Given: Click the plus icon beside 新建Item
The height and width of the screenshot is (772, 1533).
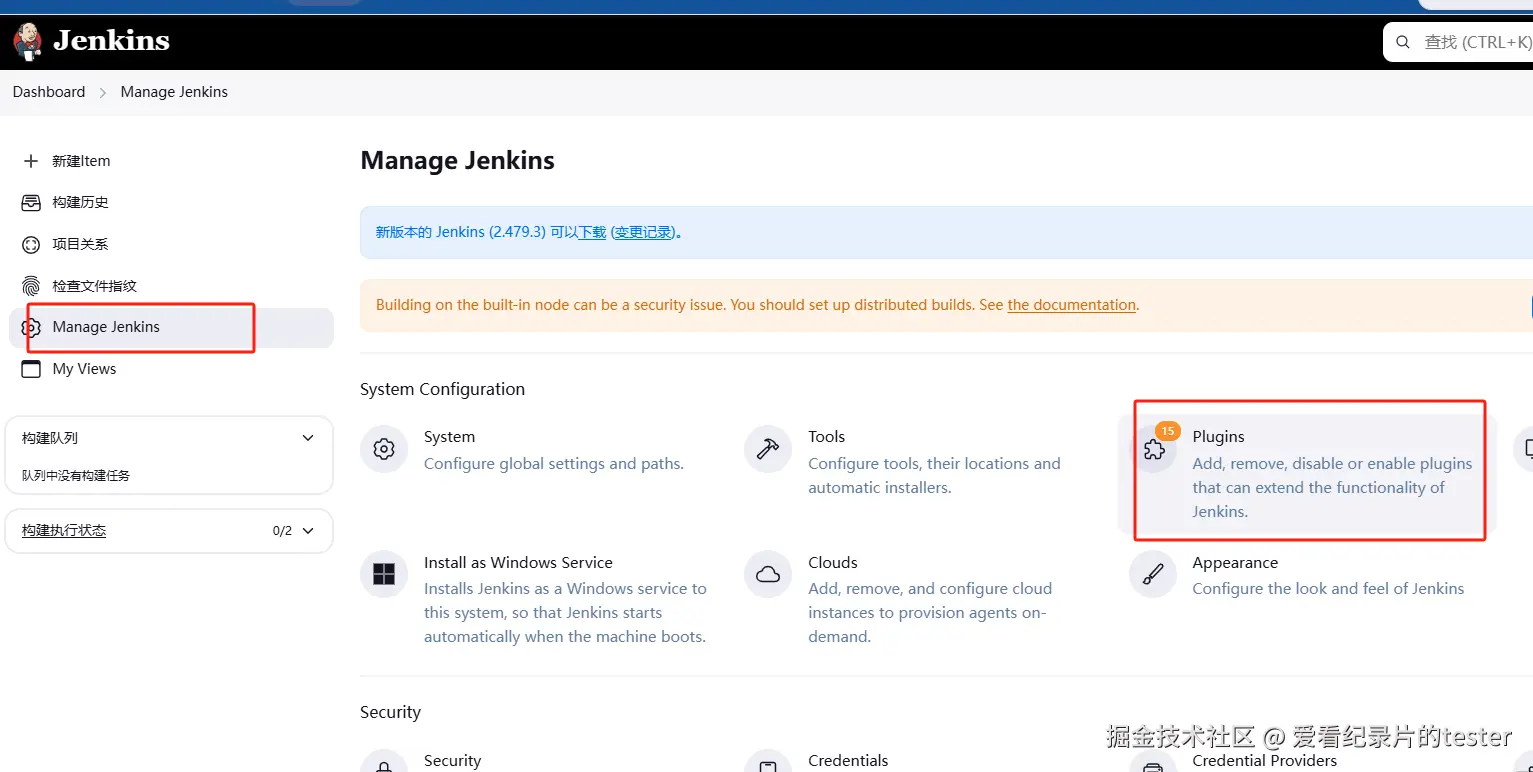Looking at the screenshot, I should [x=31, y=161].
